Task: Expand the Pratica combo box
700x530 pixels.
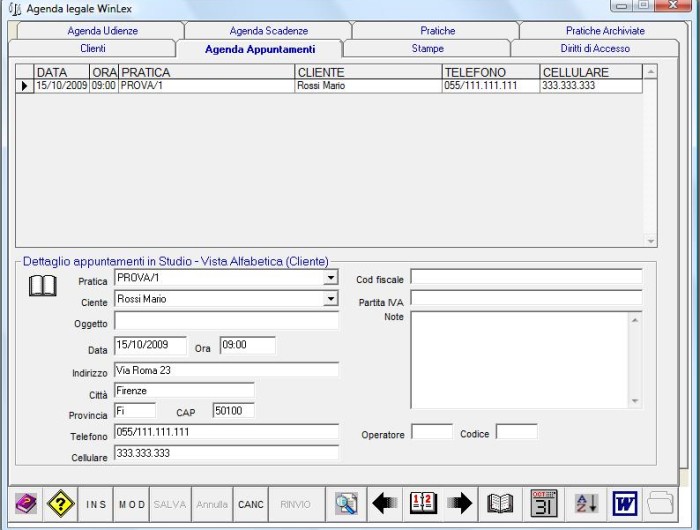Action: (x=330, y=278)
